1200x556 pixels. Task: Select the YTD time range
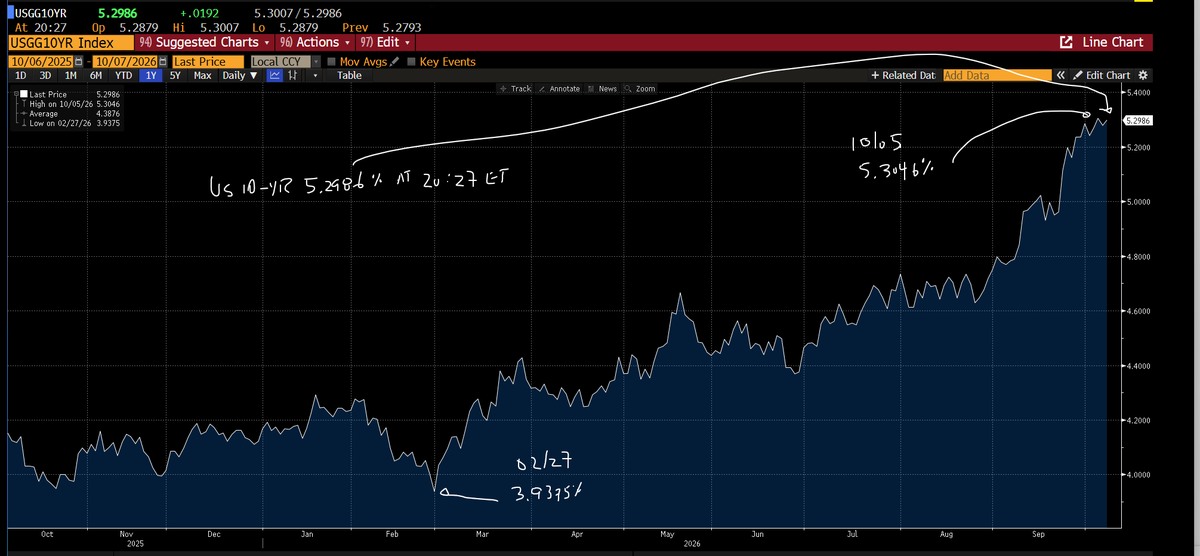(x=123, y=75)
